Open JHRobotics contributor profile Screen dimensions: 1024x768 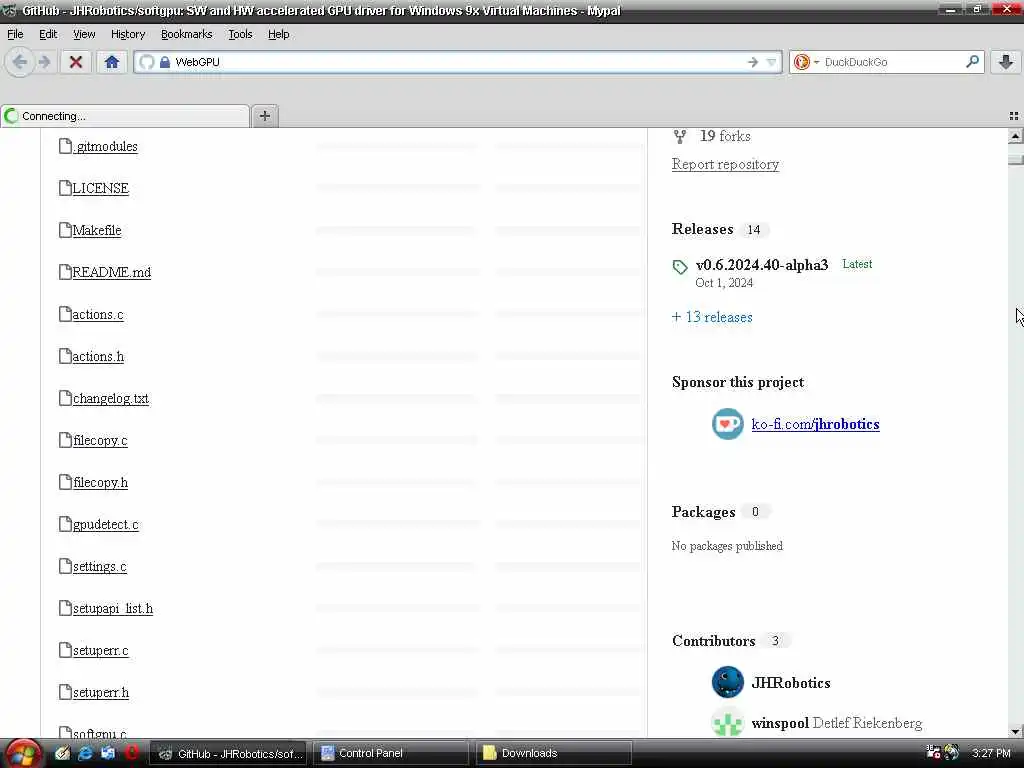790,683
